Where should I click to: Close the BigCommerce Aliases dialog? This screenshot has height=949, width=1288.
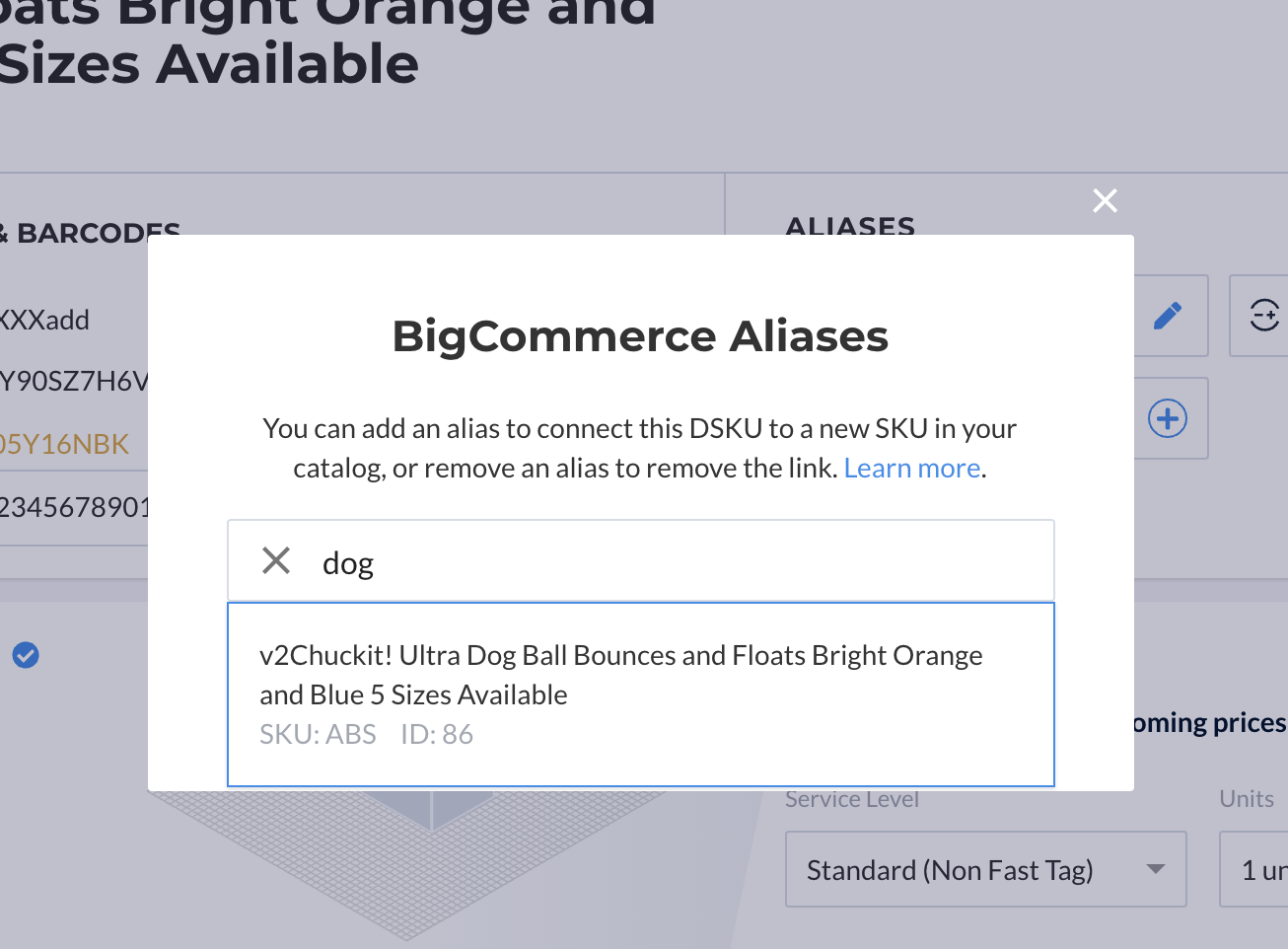[x=1105, y=200]
